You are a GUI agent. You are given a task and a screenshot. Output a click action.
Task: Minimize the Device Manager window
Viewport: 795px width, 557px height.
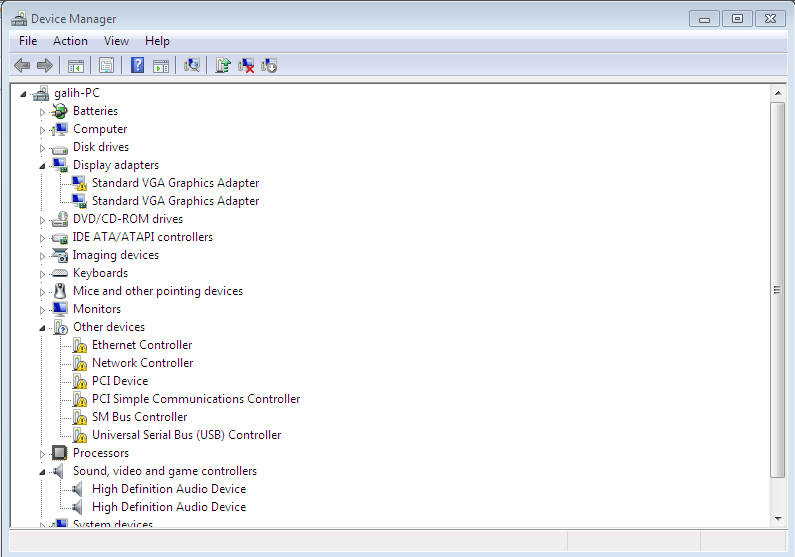click(x=704, y=19)
